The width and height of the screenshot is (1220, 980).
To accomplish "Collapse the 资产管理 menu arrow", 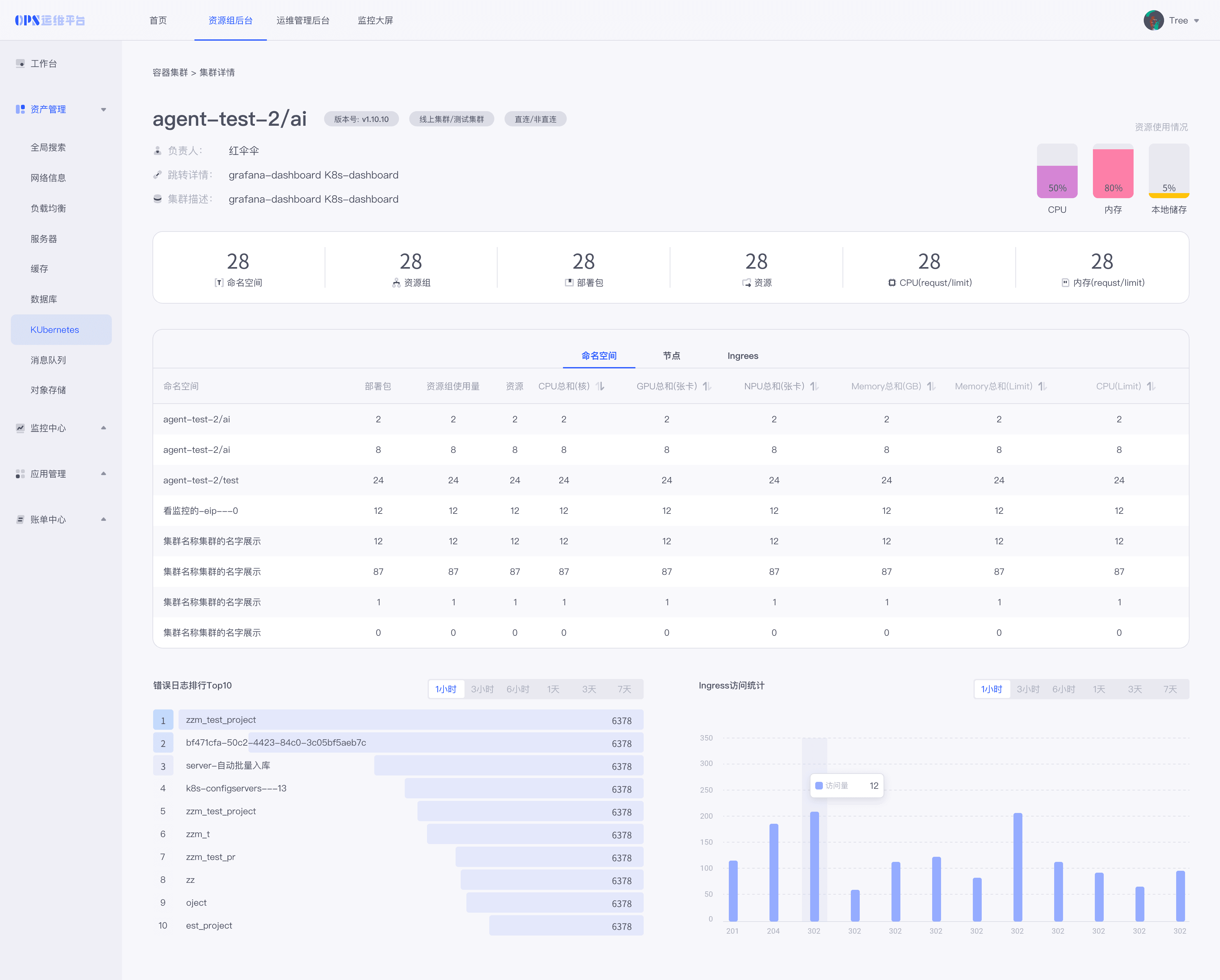I will pyautogui.click(x=104, y=109).
